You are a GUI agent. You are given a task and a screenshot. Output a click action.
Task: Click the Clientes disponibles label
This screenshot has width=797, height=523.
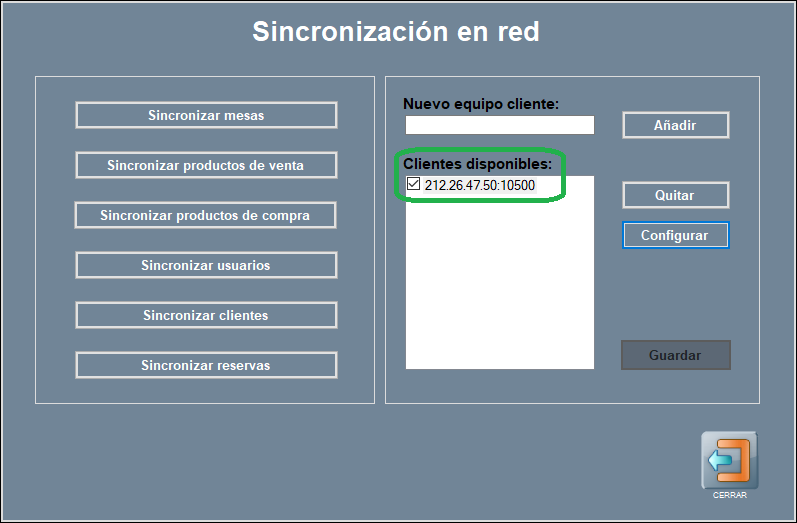coord(477,163)
